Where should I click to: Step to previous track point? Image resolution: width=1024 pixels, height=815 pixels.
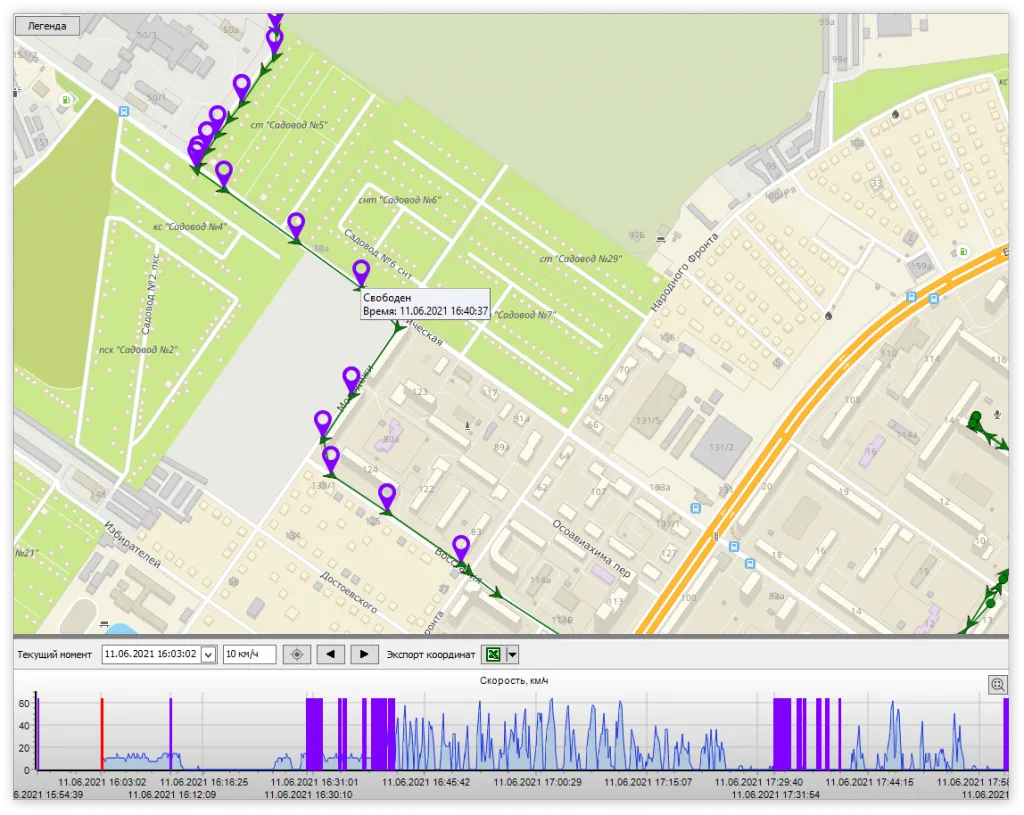tap(330, 654)
